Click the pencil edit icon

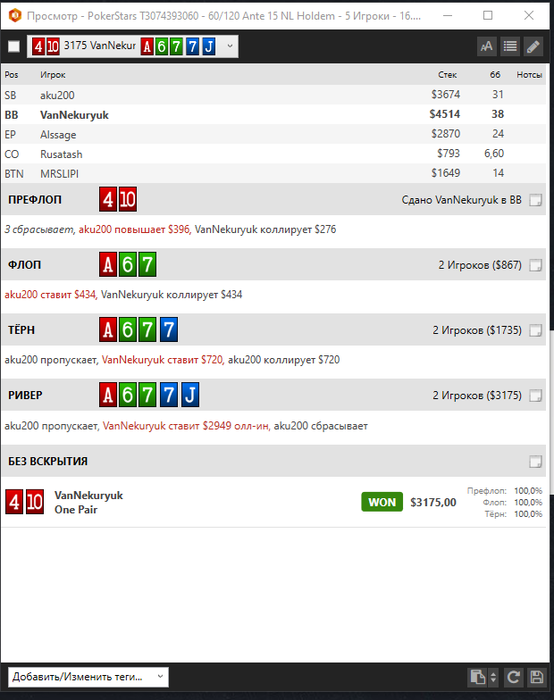point(533,46)
